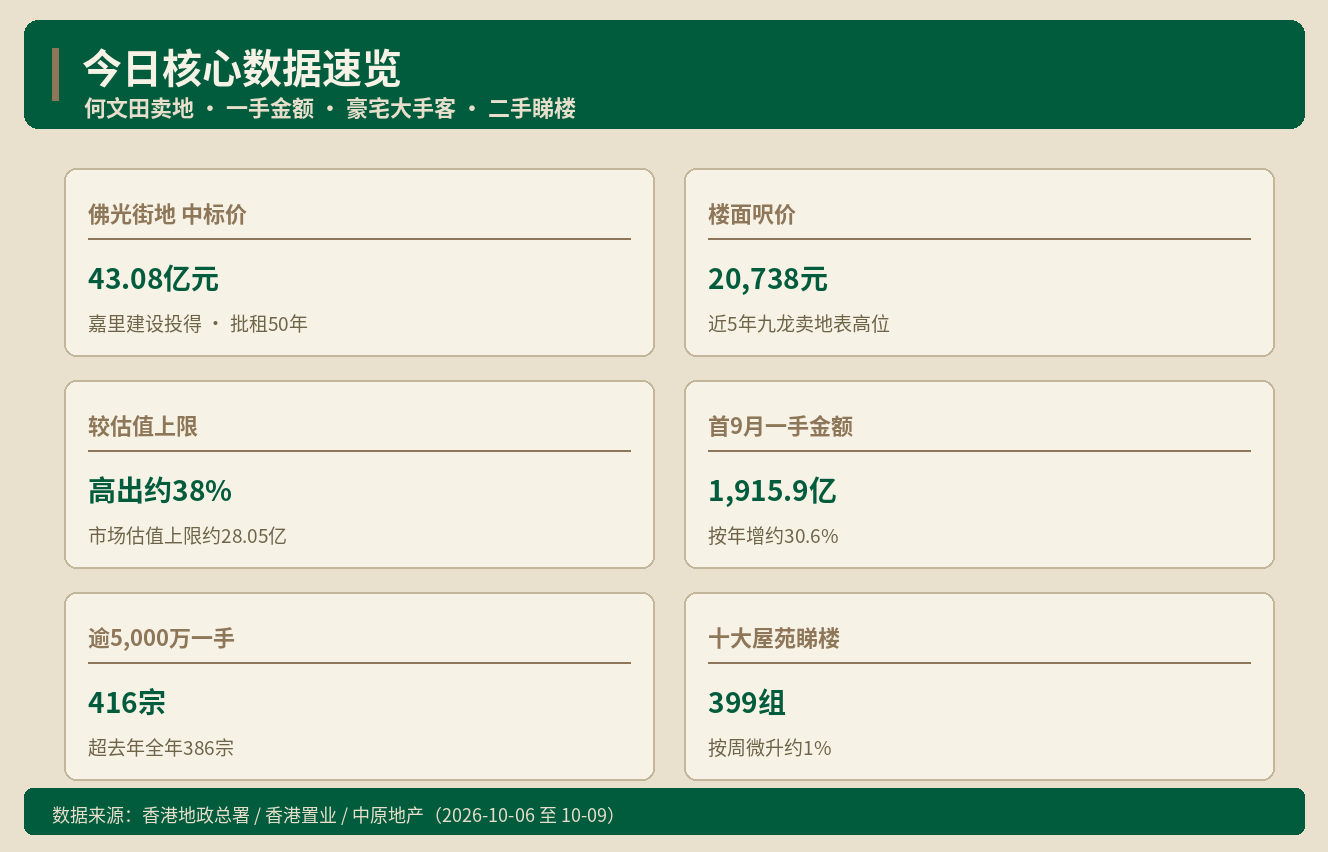Click the note 嘉里建设投得 · 批租50年
This screenshot has width=1328, height=852.
click(x=198, y=324)
